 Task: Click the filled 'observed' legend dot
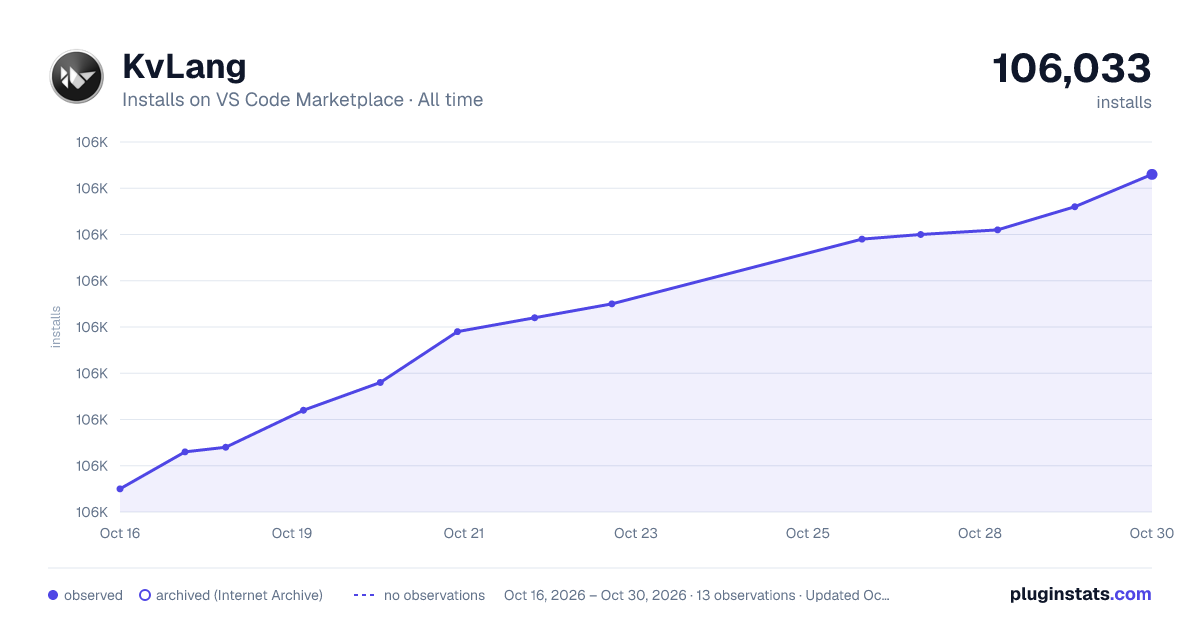tap(53, 595)
